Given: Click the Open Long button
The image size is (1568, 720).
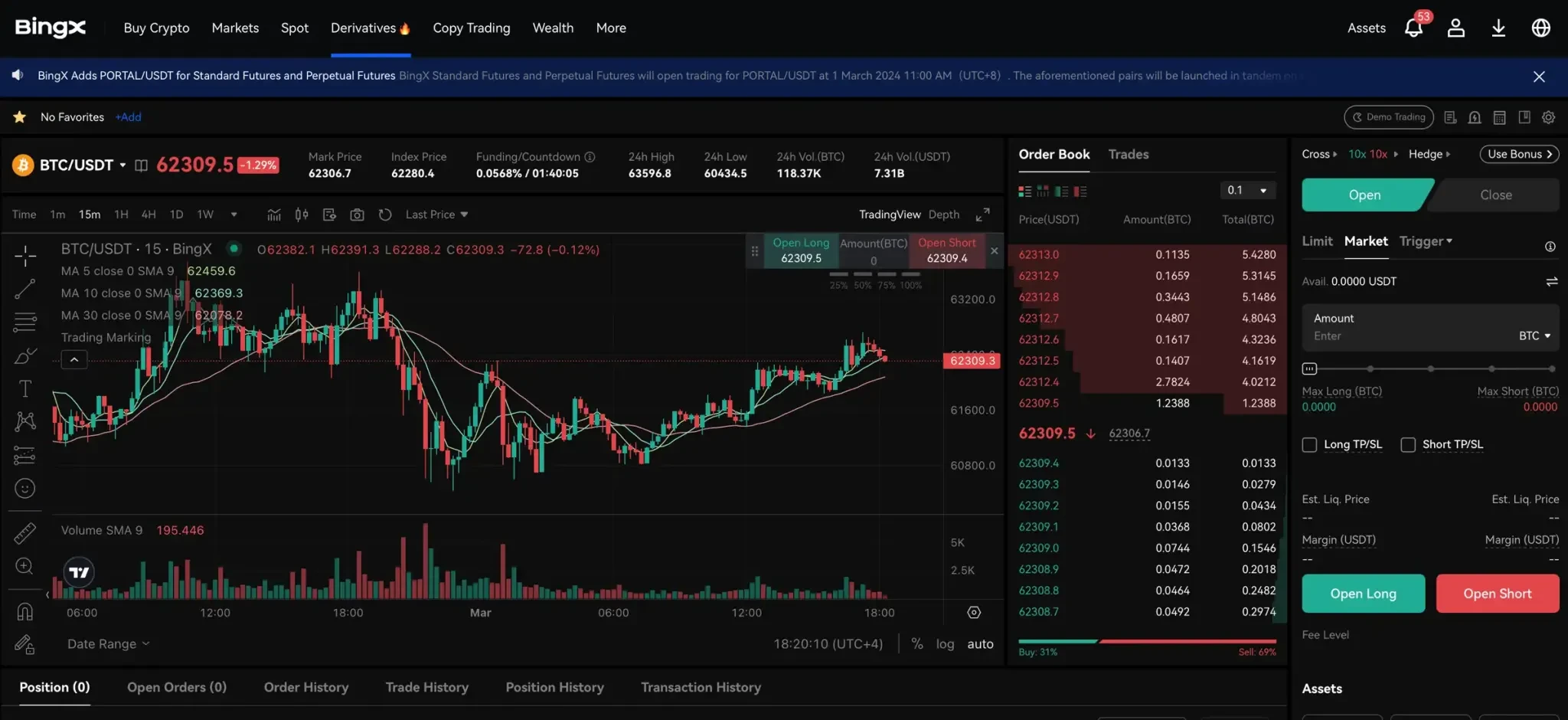Looking at the screenshot, I should point(1364,594).
